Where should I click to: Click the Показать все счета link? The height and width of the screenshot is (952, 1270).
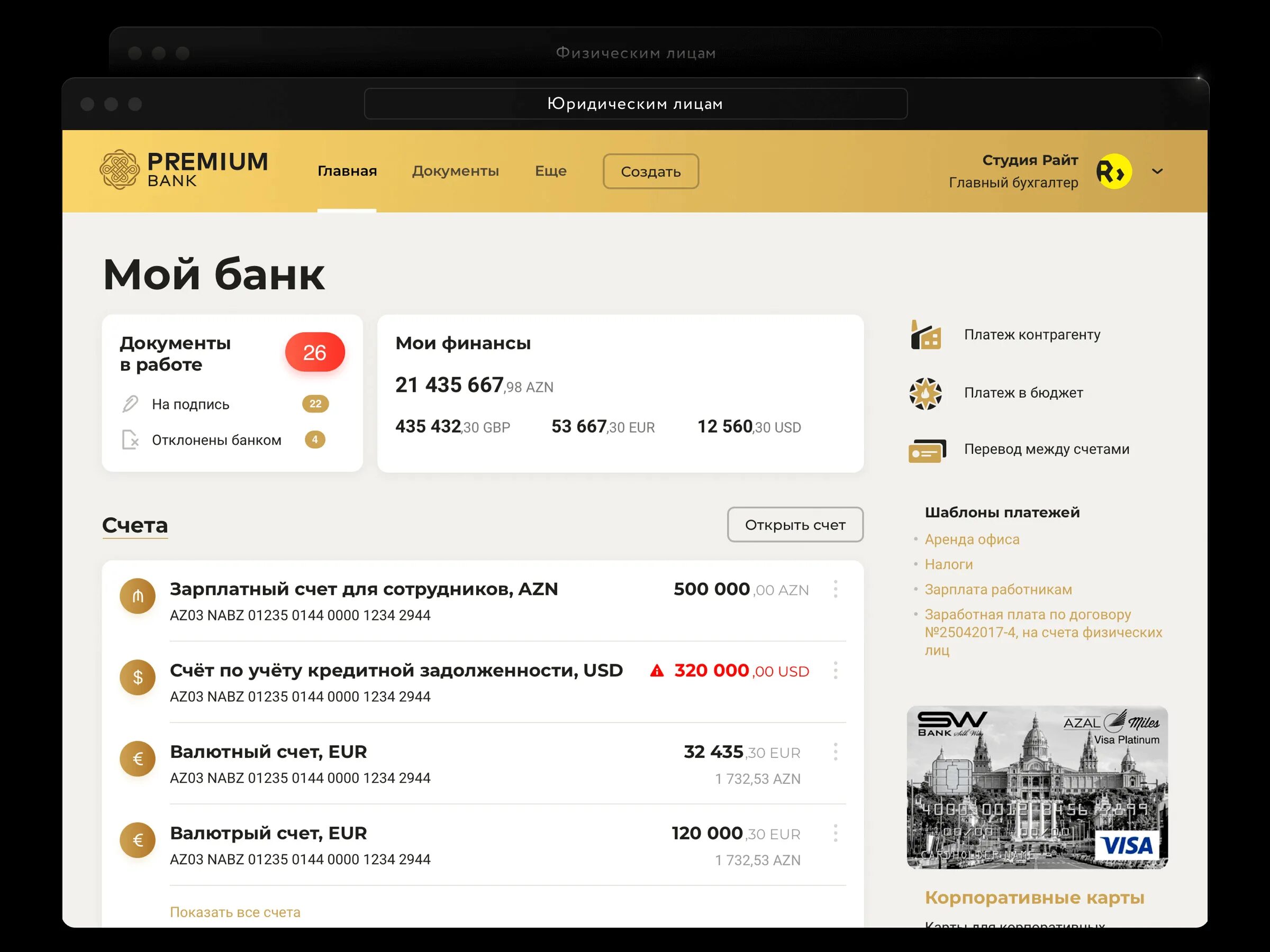point(235,912)
